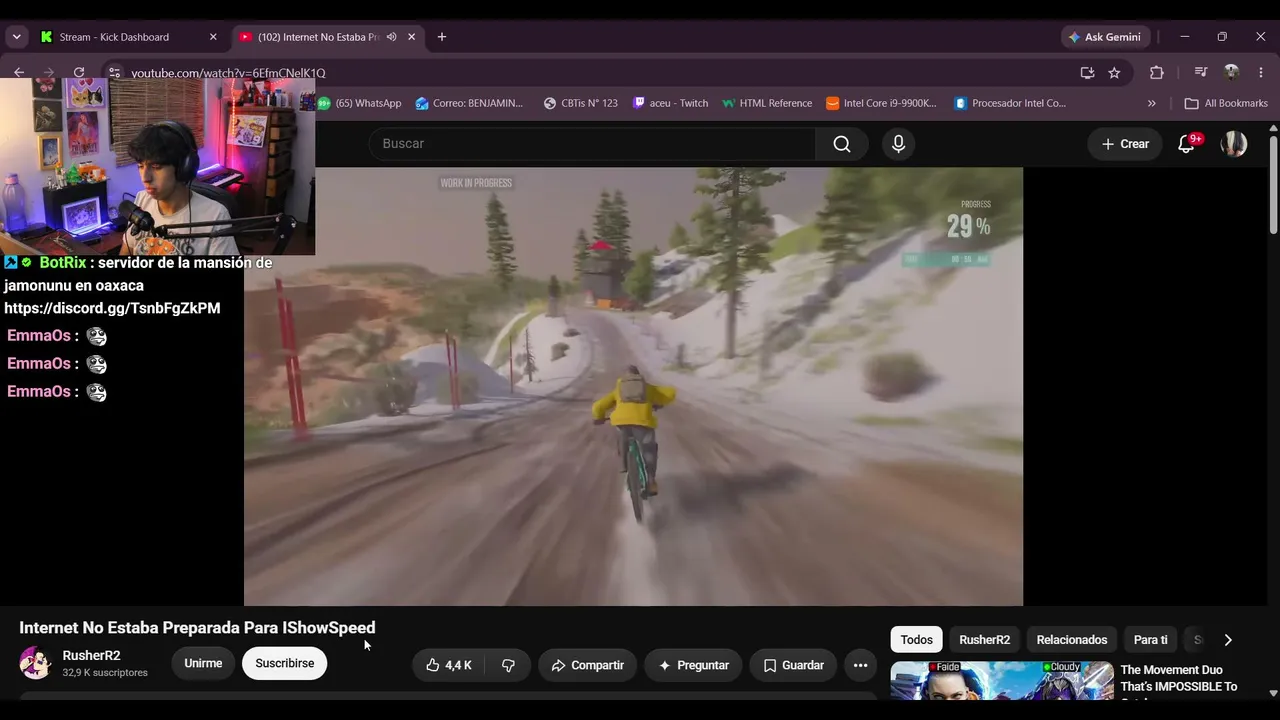This screenshot has height=720, width=1280.
Task: Click the youtube.com address bar URL
Action: click(x=228, y=73)
